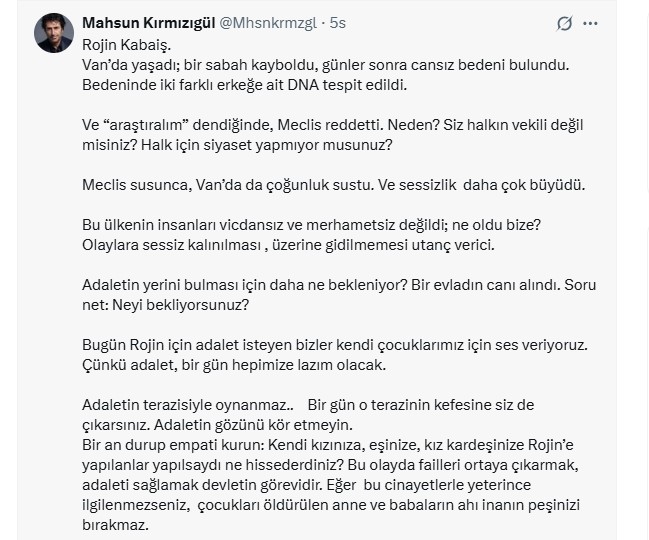Screen dimensions: 649x540
Task: Open the Grok explain-post icon
Action: [x=565, y=23]
